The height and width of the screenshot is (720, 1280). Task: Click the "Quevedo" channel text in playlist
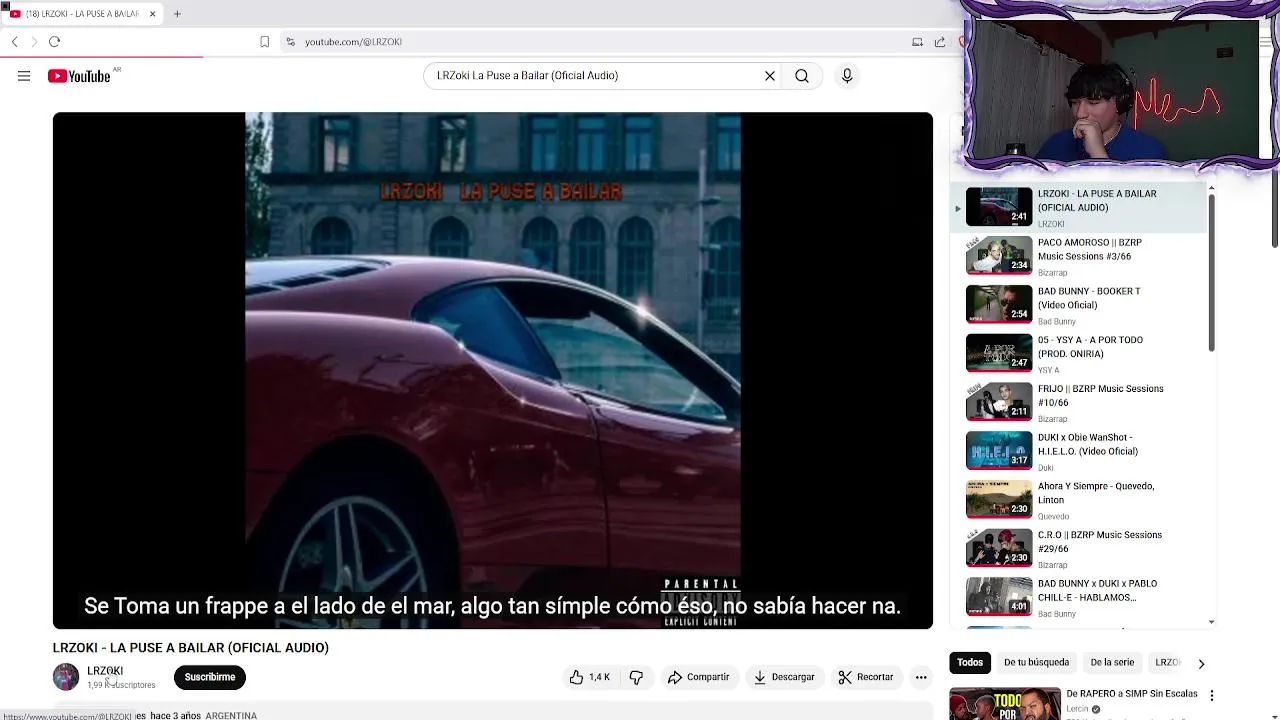tap(1053, 517)
